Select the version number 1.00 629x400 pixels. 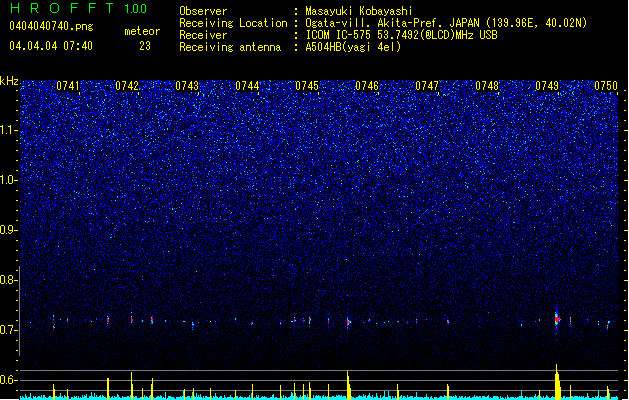pos(135,9)
